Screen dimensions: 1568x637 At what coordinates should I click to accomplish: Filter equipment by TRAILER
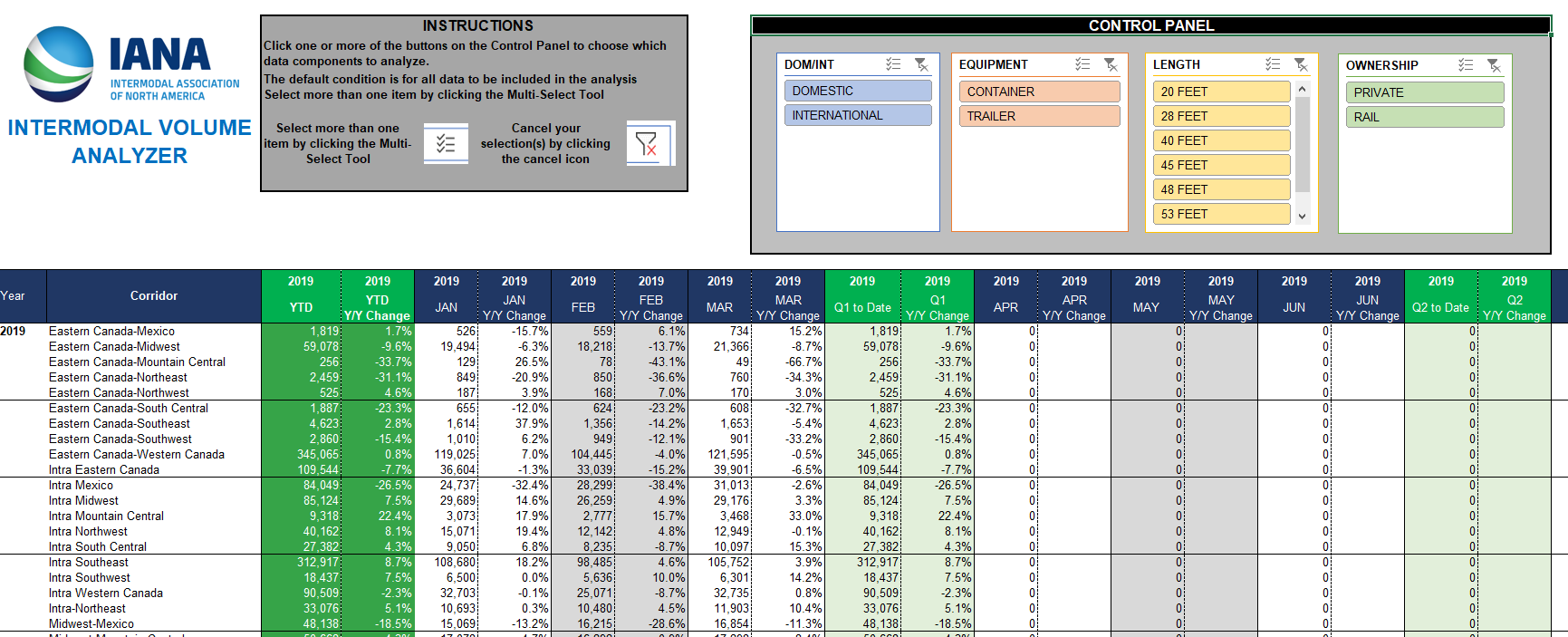(1040, 116)
